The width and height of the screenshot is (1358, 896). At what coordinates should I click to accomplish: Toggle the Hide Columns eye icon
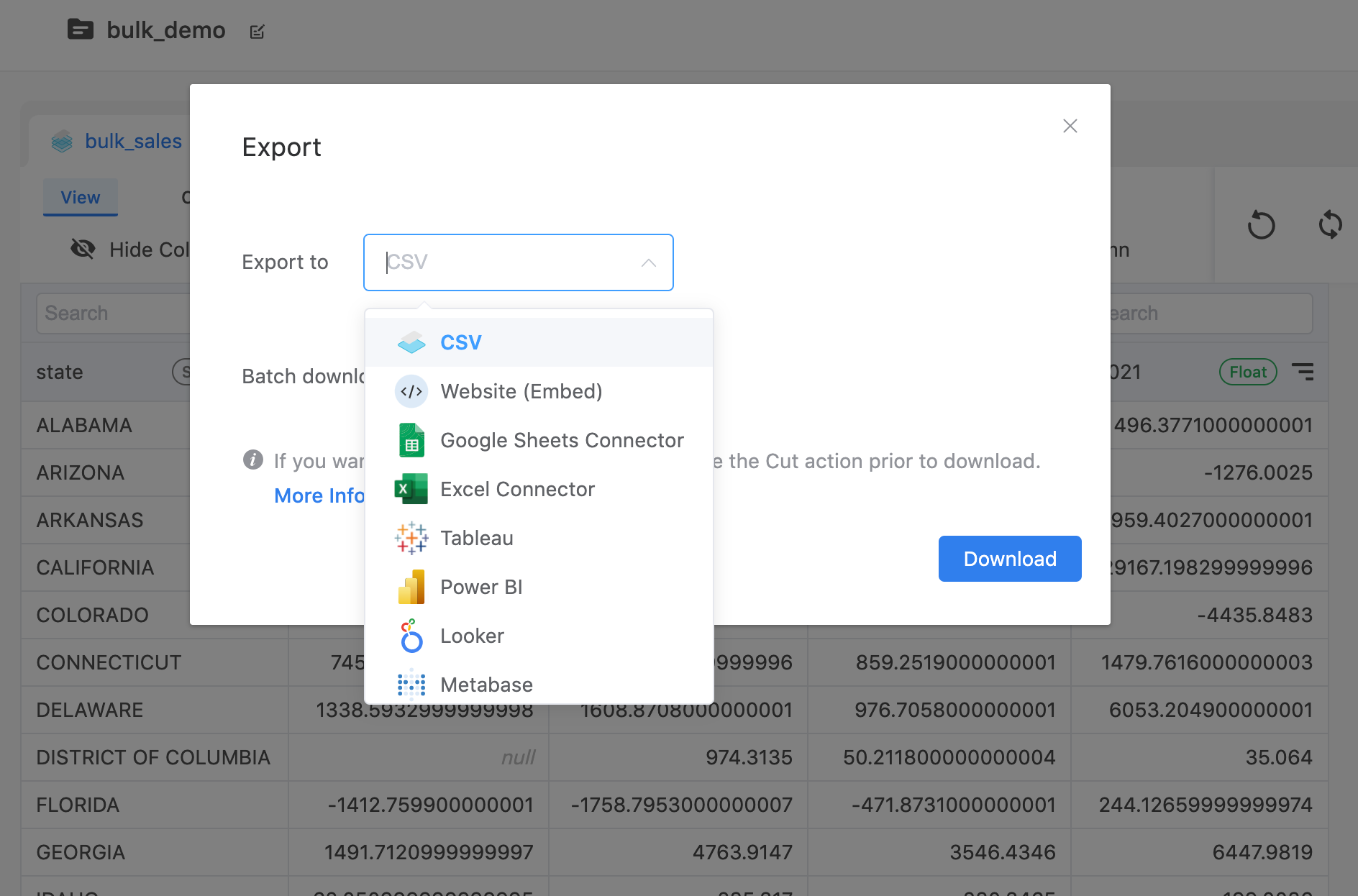(x=83, y=250)
